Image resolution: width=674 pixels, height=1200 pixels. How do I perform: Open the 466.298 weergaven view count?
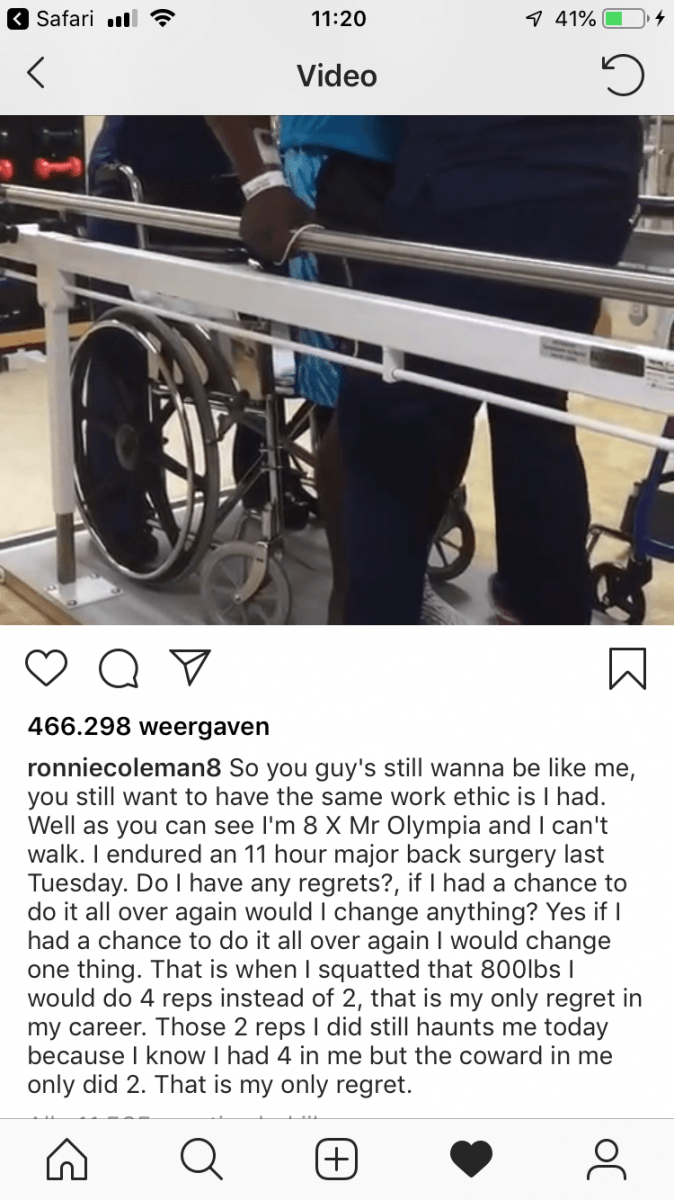point(148,727)
